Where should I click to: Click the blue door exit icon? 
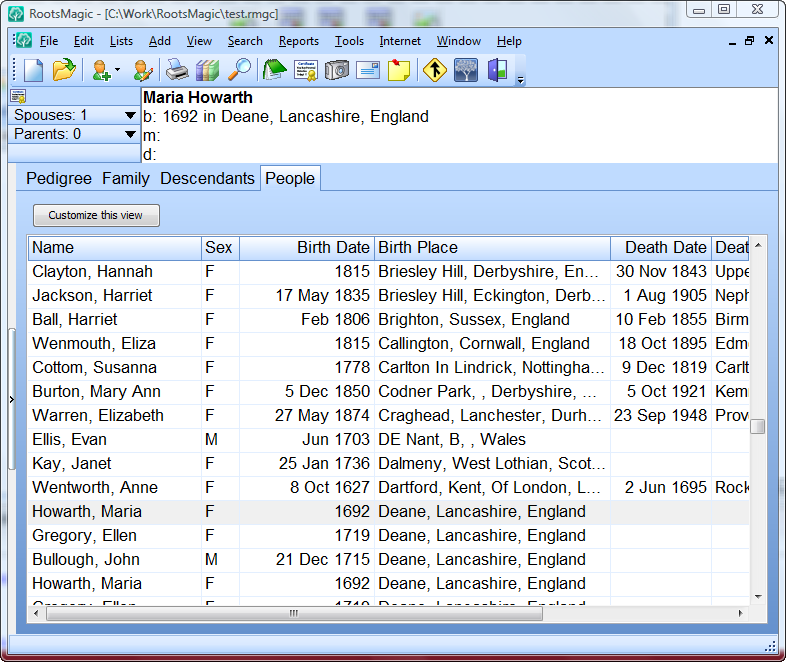(497, 70)
